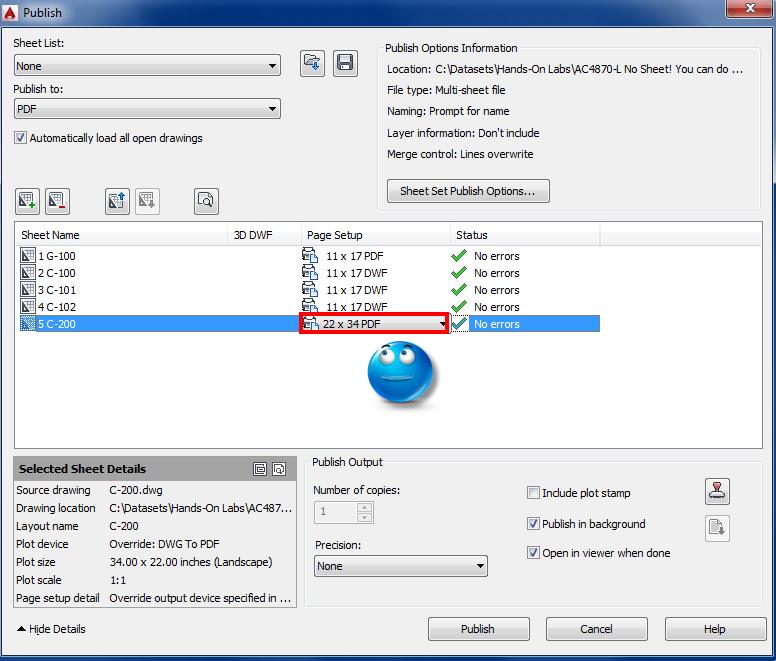Click the Load Sheet List icon
Screen dimensions: 776x661
point(313,63)
